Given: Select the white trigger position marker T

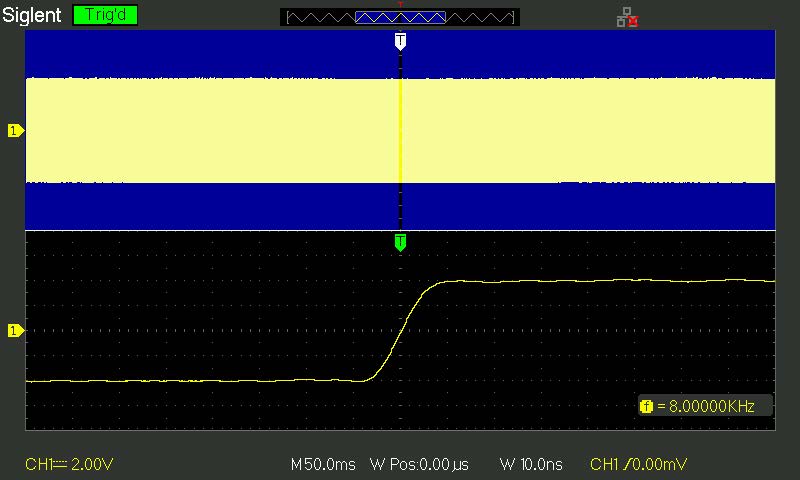Looking at the screenshot, I should point(401,41).
